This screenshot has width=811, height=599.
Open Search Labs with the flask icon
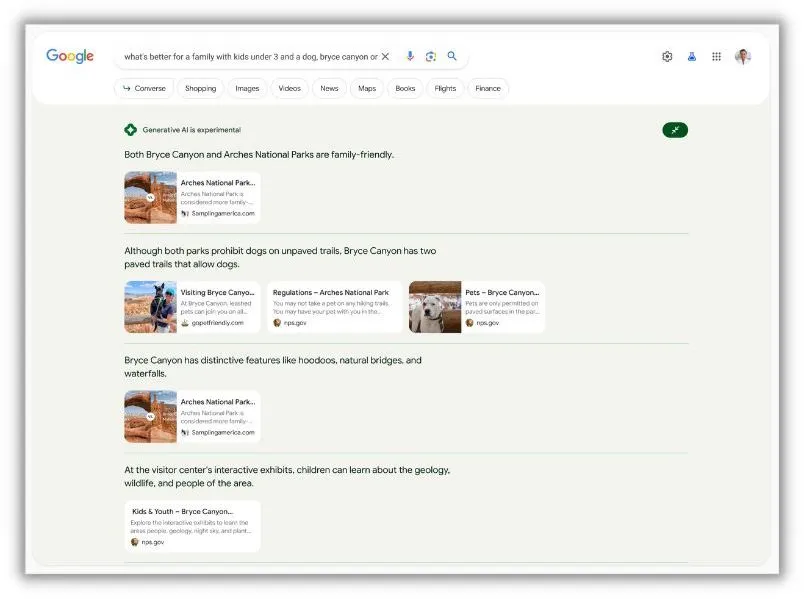point(692,56)
